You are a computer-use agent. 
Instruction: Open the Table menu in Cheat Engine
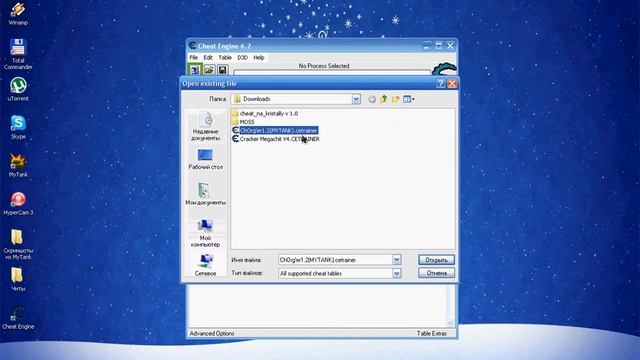click(x=225, y=58)
